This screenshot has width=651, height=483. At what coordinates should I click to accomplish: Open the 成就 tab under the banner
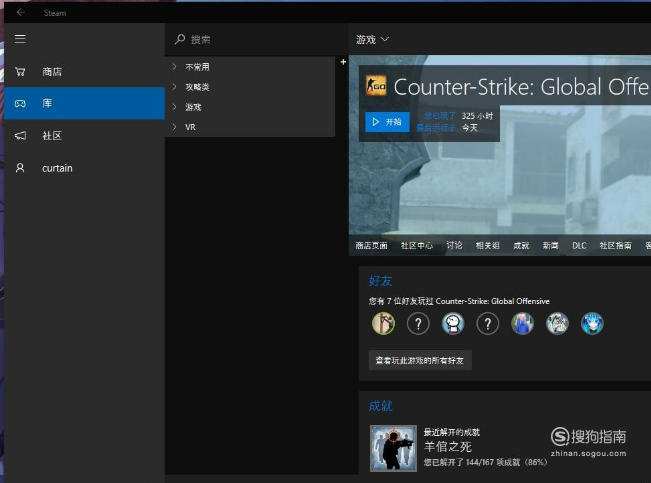521,245
